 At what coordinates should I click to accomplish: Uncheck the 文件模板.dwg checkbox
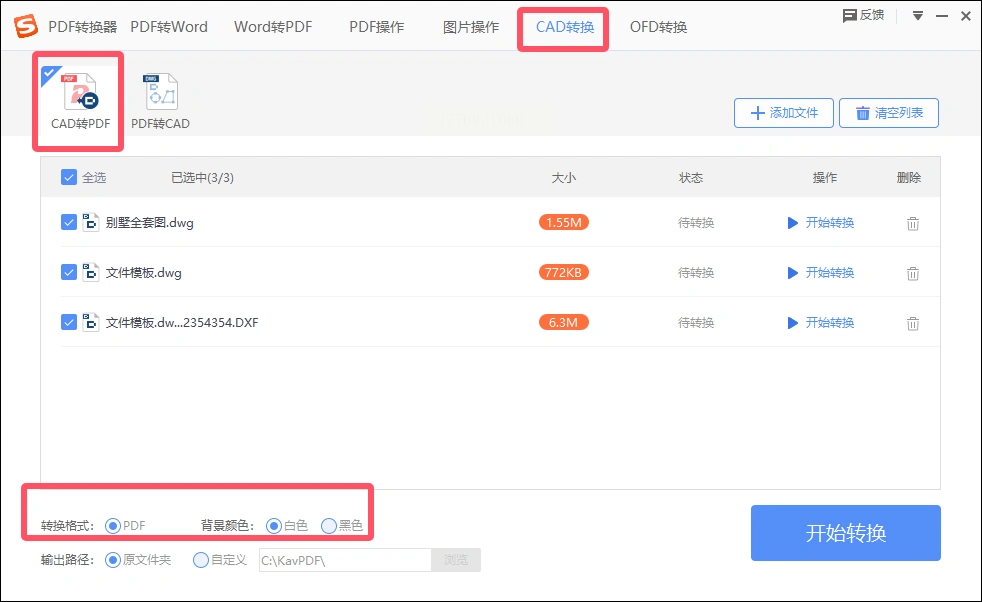(x=69, y=272)
